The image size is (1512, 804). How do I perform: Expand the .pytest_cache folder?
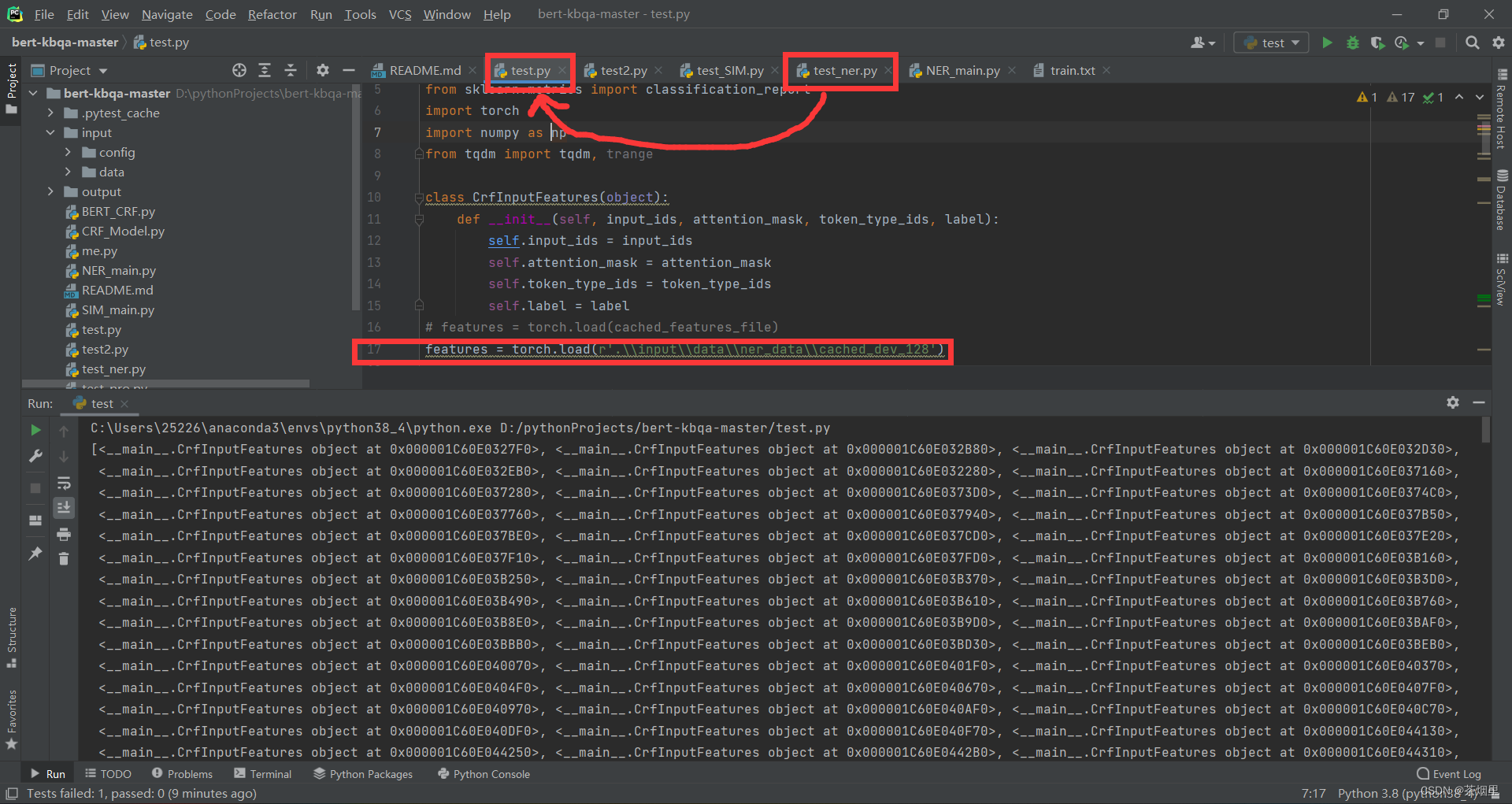pyautogui.click(x=51, y=113)
